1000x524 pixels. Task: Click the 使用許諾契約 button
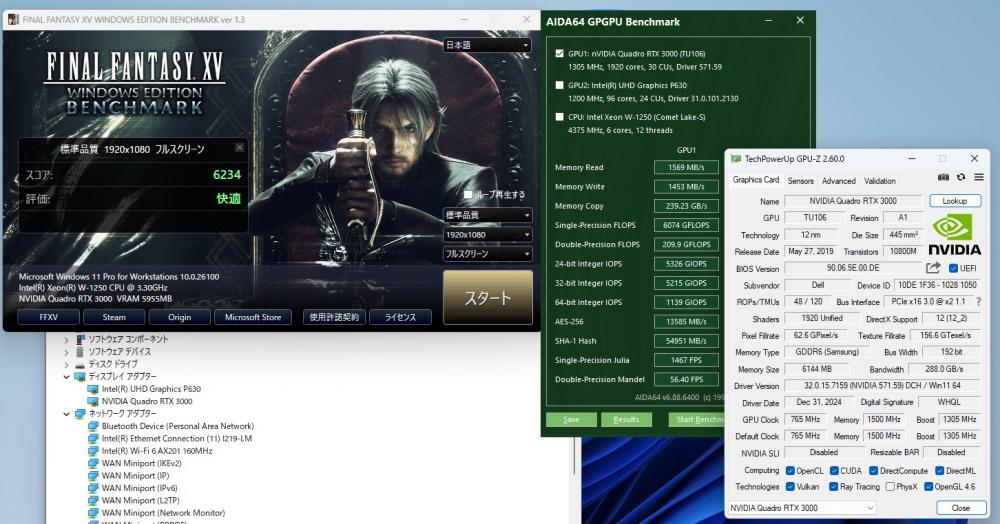click(334, 317)
